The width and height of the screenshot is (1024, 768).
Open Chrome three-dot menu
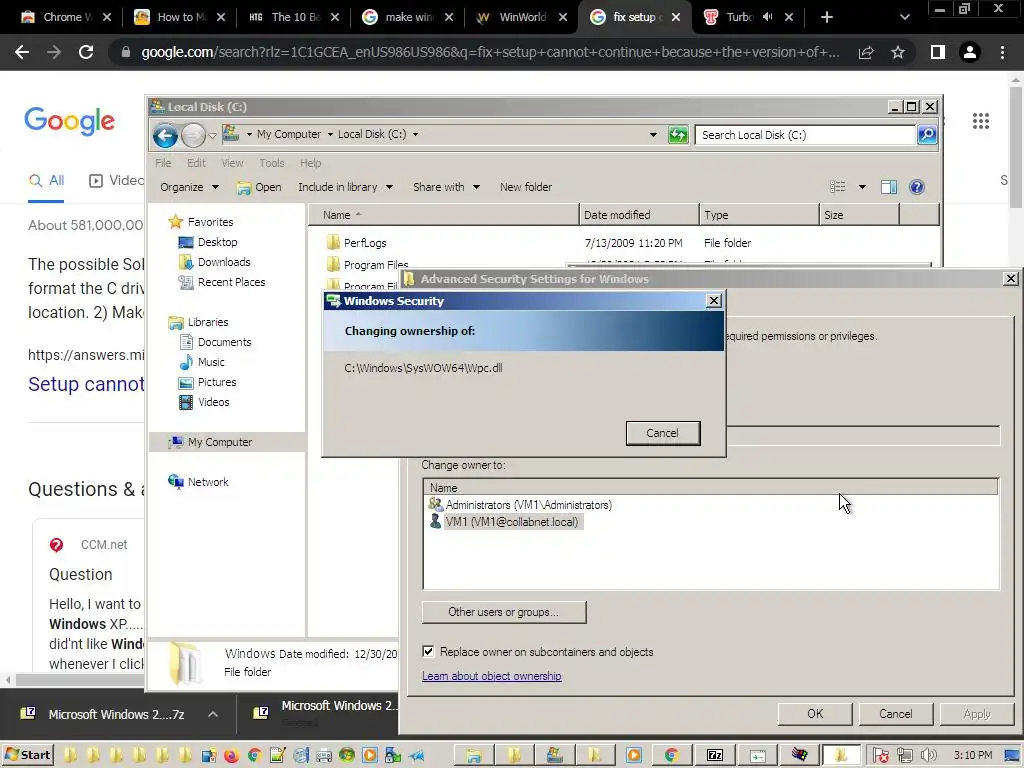pyautogui.click(x=1002, y=52)
